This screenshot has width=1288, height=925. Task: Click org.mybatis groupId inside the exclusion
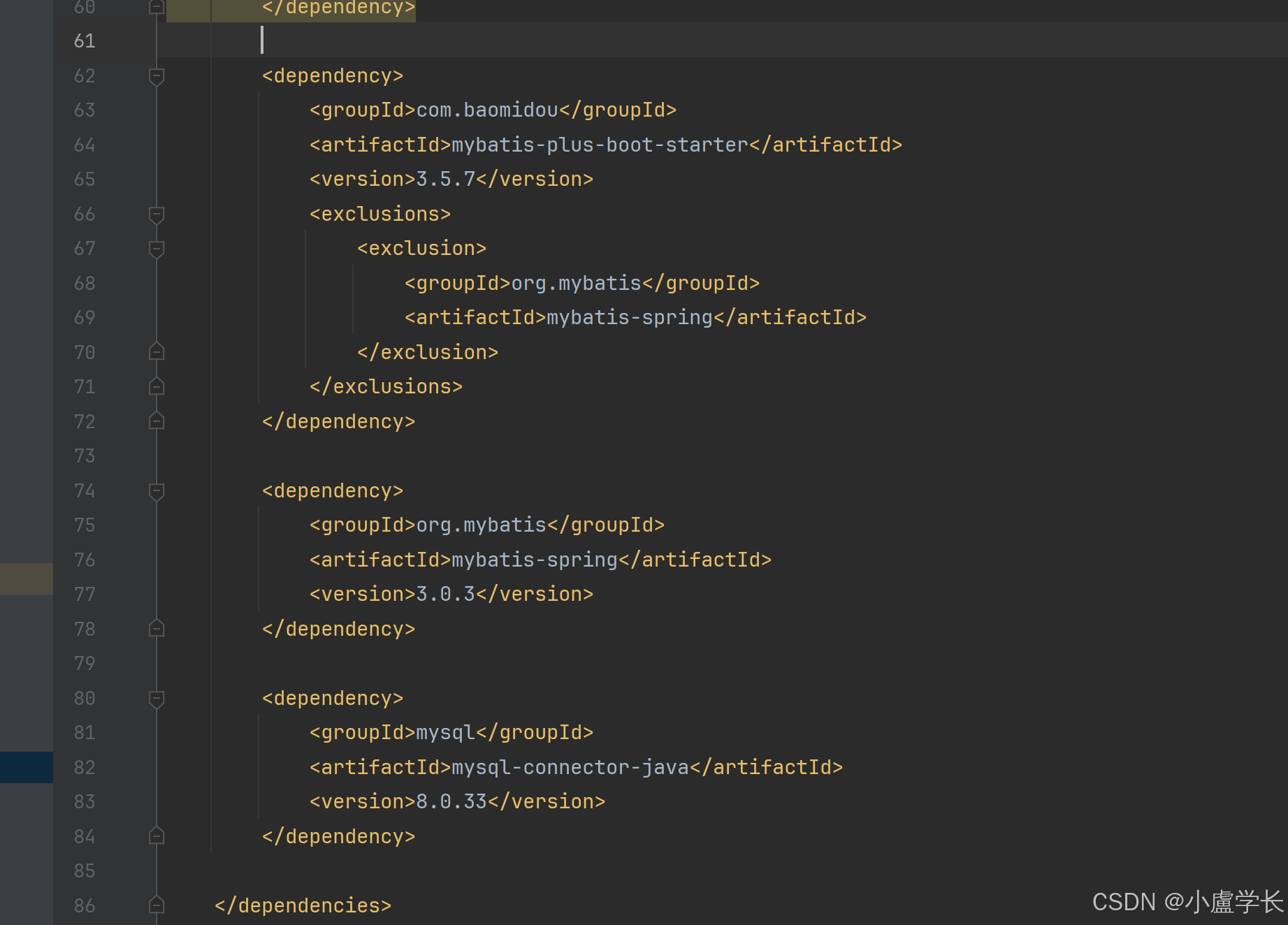(x=577, y=283)
